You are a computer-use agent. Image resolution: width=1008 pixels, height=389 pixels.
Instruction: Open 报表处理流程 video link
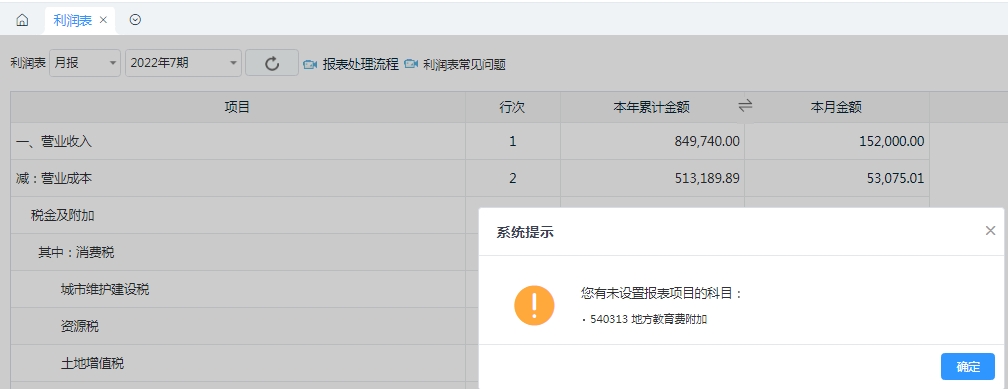(x=361, y=64)
